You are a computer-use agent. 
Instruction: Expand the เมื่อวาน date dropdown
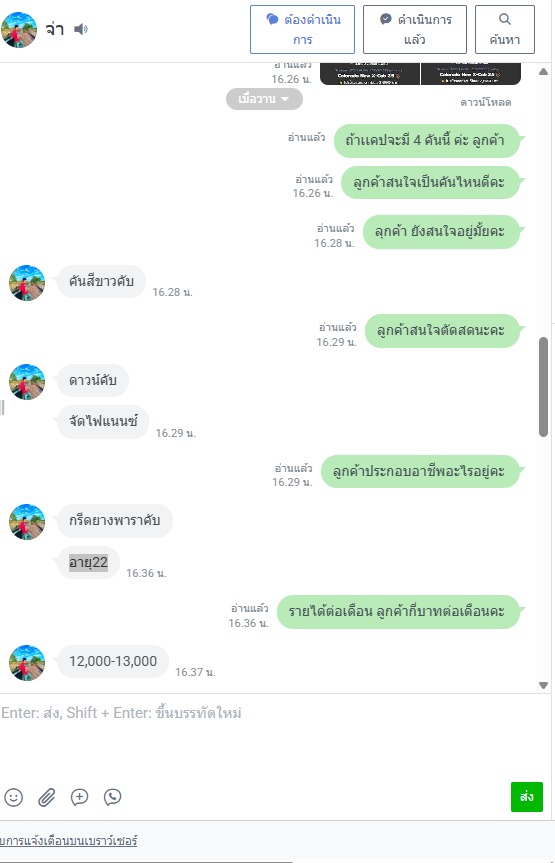[264, 99]
